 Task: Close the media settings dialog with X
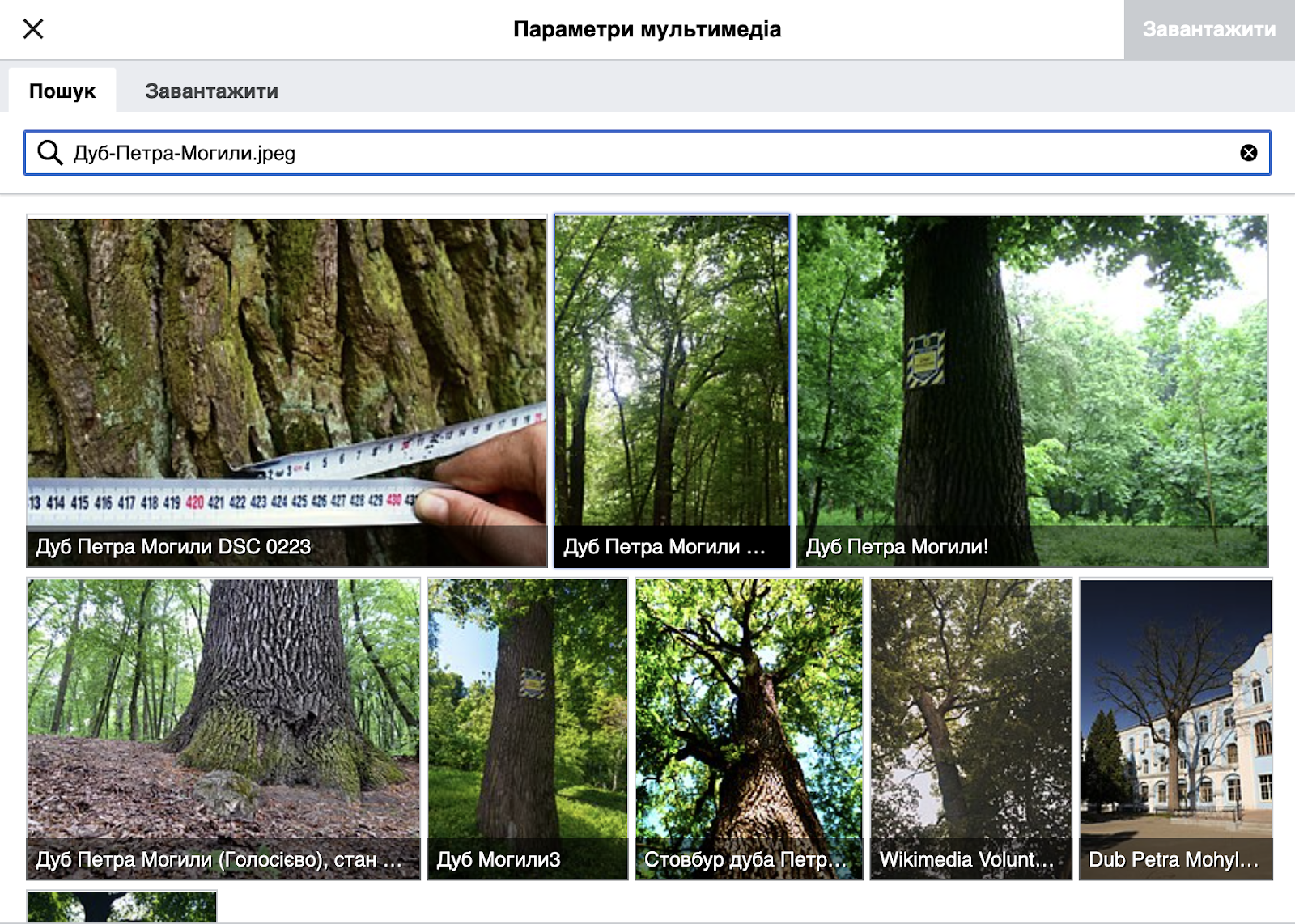tap(33, 29)
